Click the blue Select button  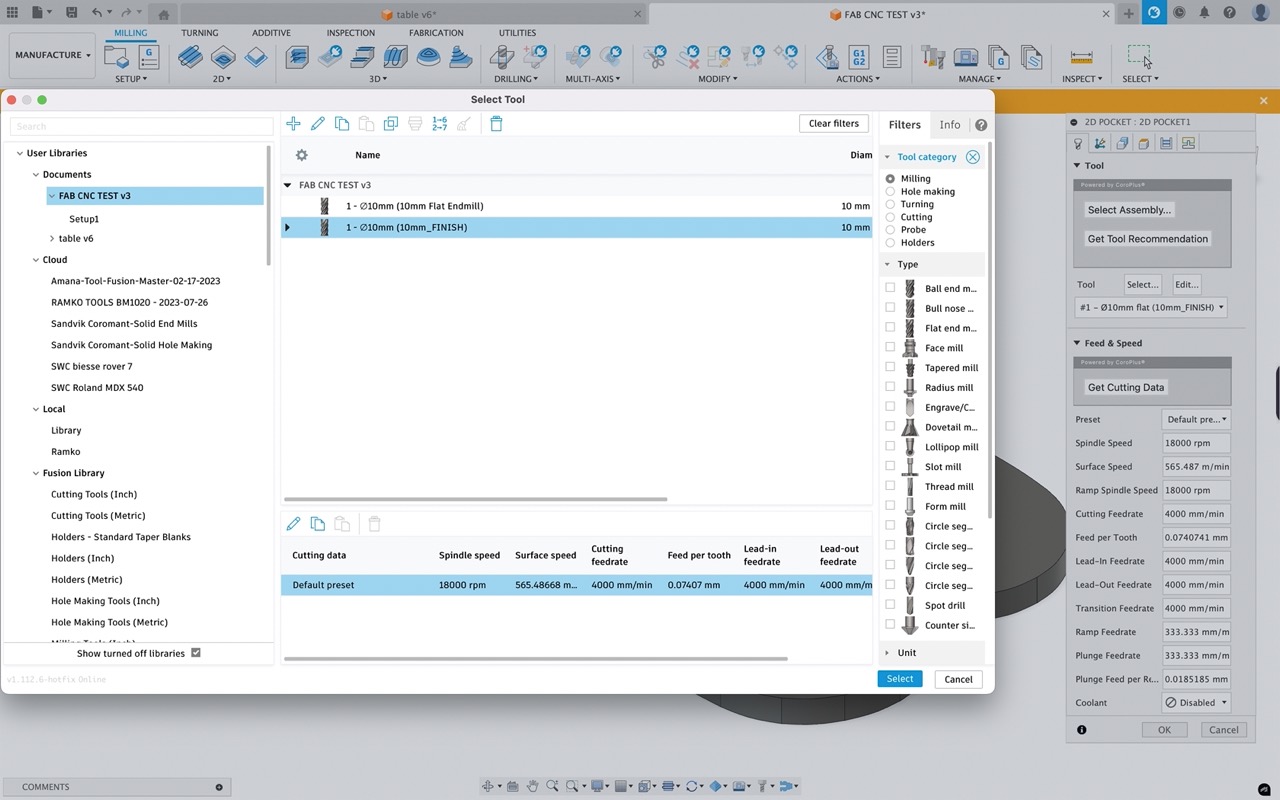[x=900, y=679]
